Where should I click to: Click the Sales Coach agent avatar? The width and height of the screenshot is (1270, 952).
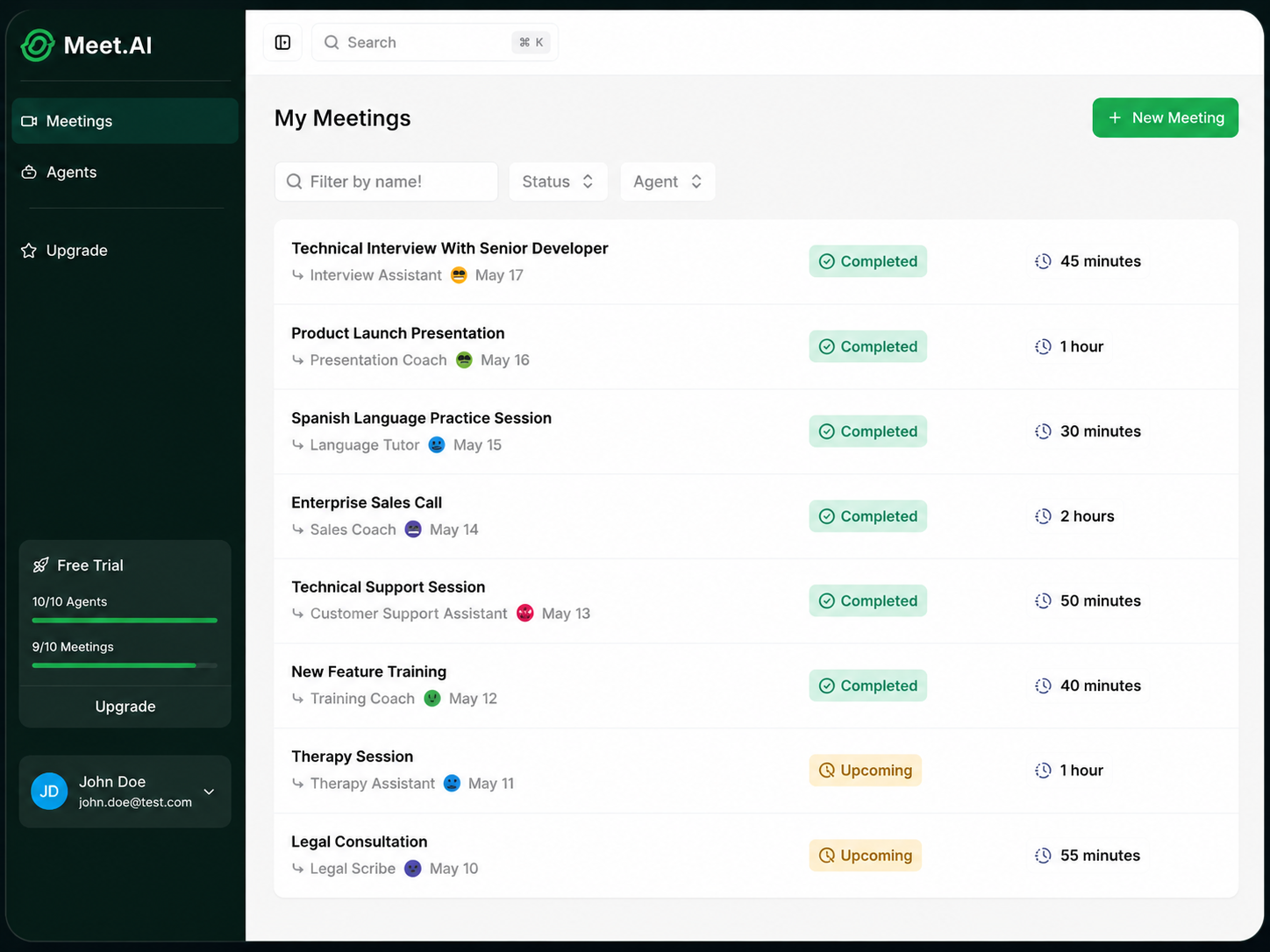(x=413, y=529)
